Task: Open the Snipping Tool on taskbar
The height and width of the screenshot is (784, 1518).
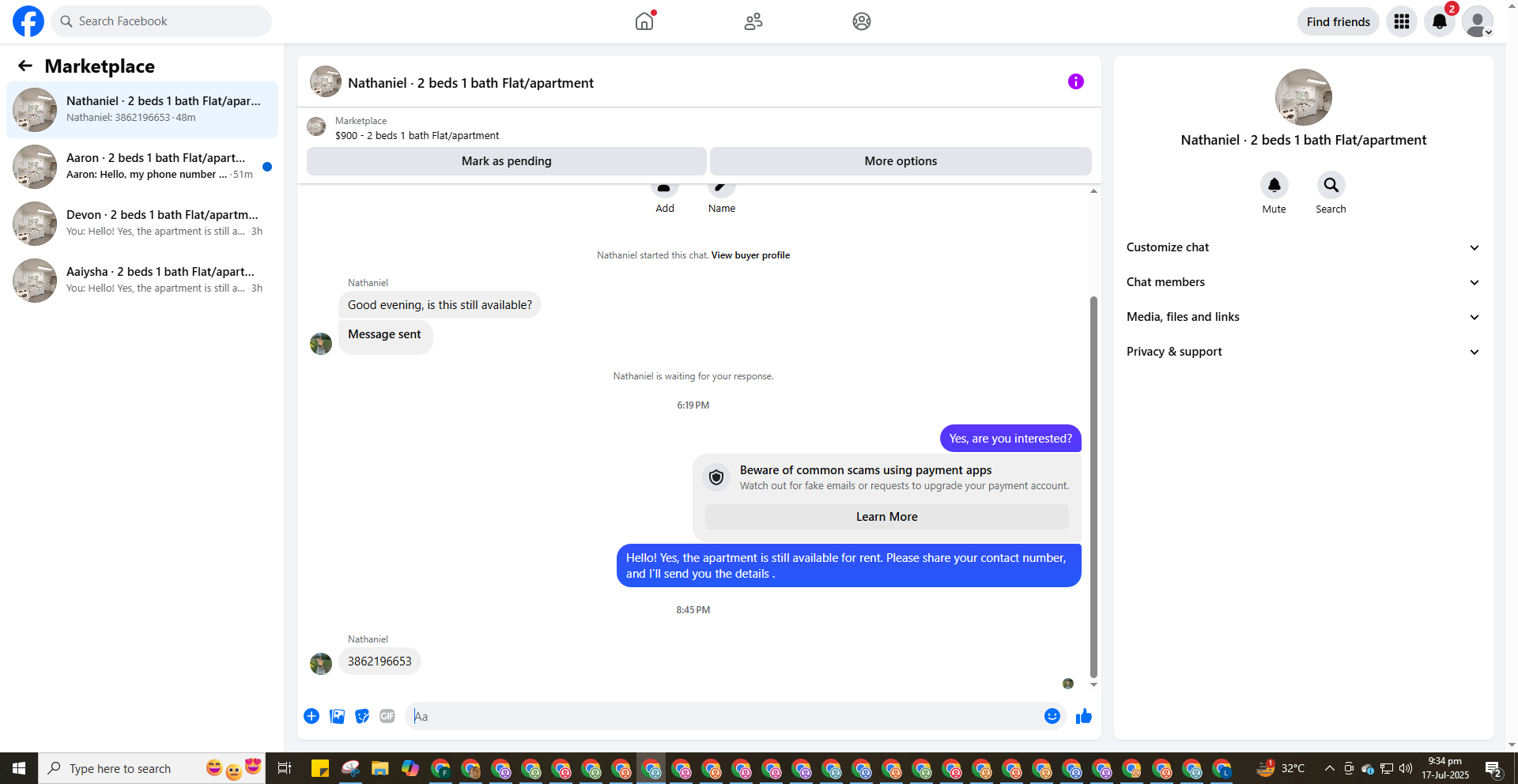Action: [350, 768]
